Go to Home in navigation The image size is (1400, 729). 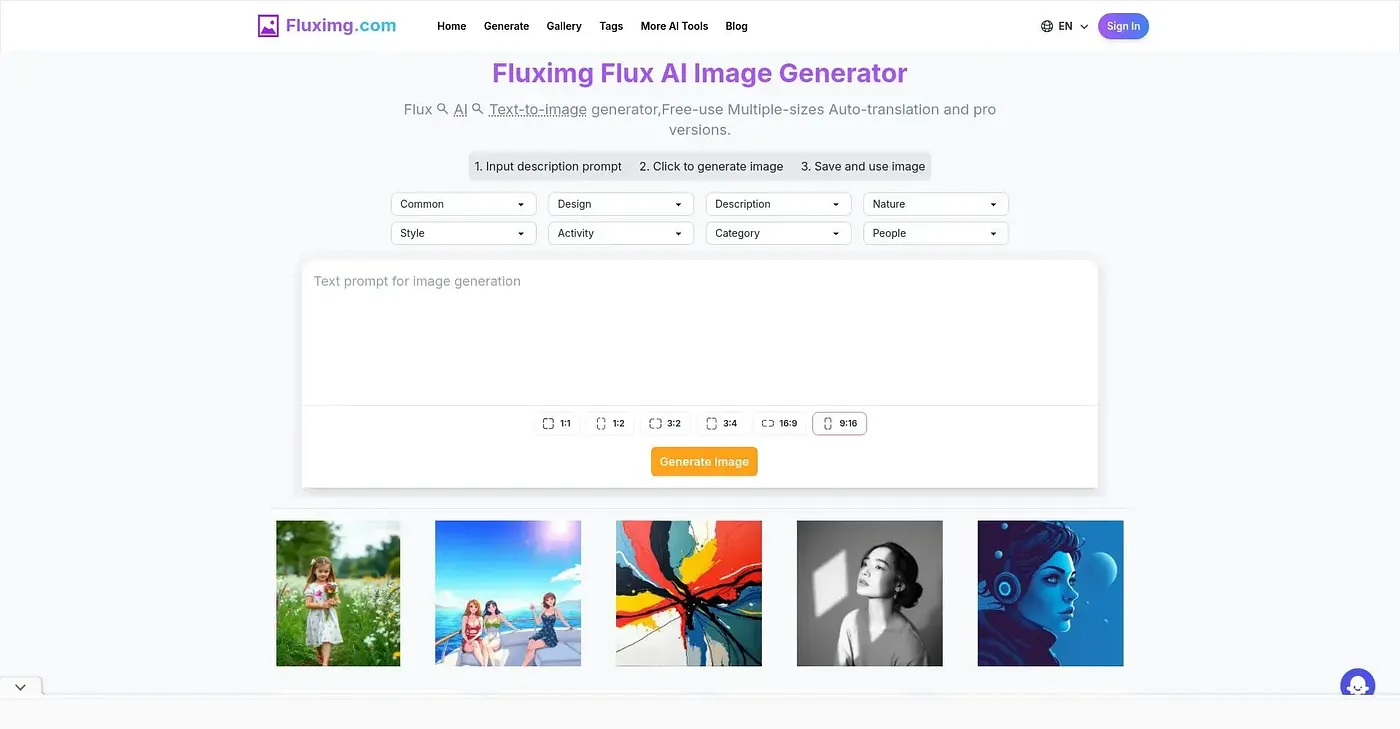coord(452,26)
